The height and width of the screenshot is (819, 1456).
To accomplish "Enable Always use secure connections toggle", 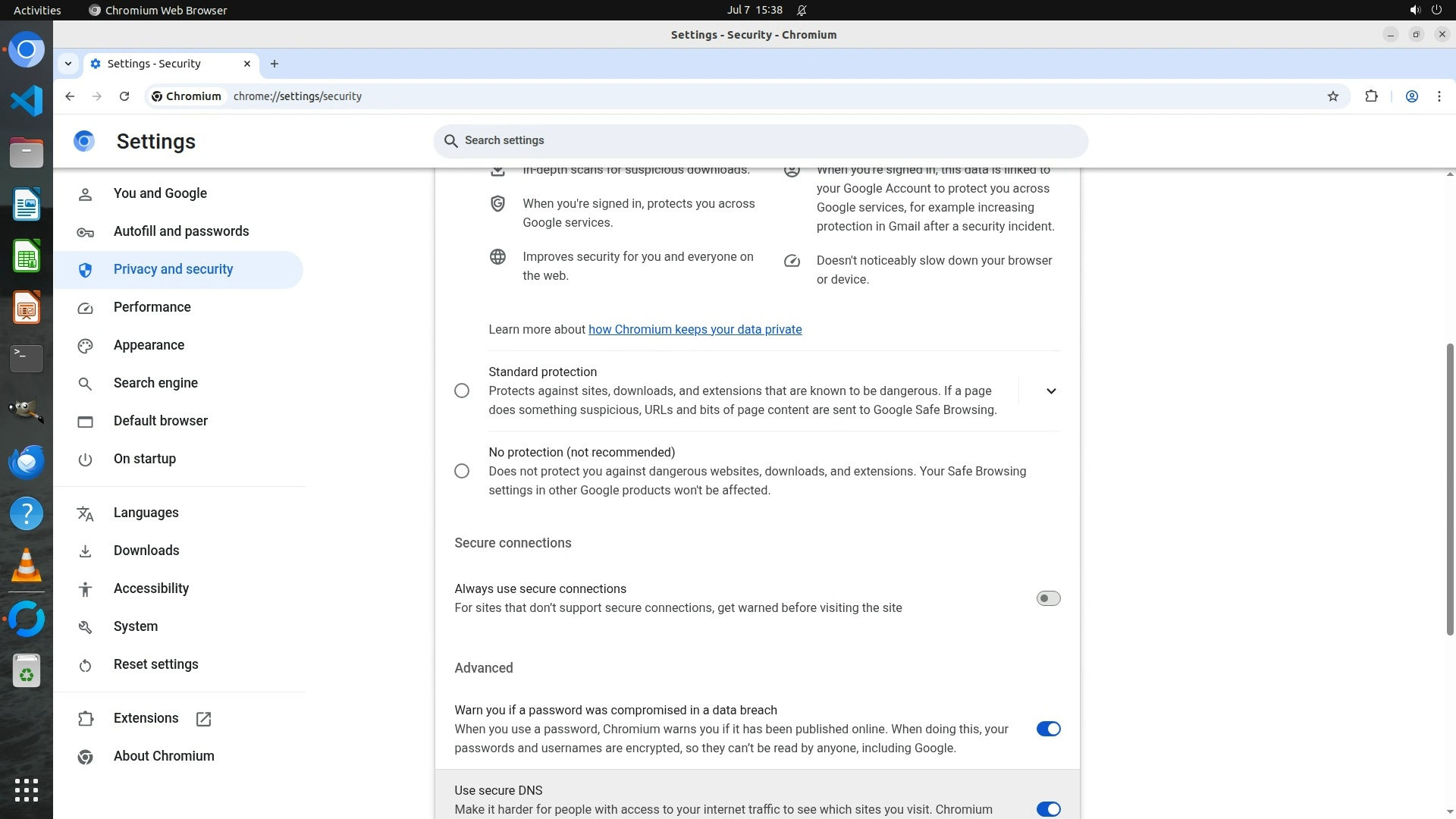I will [x=1048, y=598].
